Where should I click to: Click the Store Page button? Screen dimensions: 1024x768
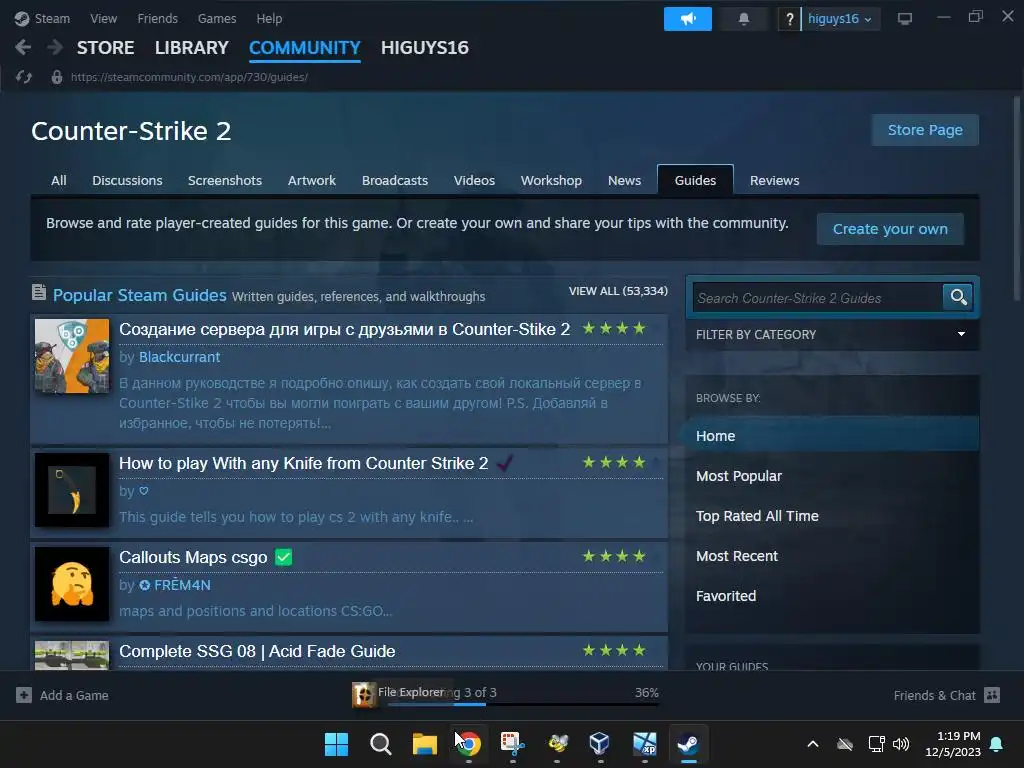pyautogui.click(x=925, y=130)
